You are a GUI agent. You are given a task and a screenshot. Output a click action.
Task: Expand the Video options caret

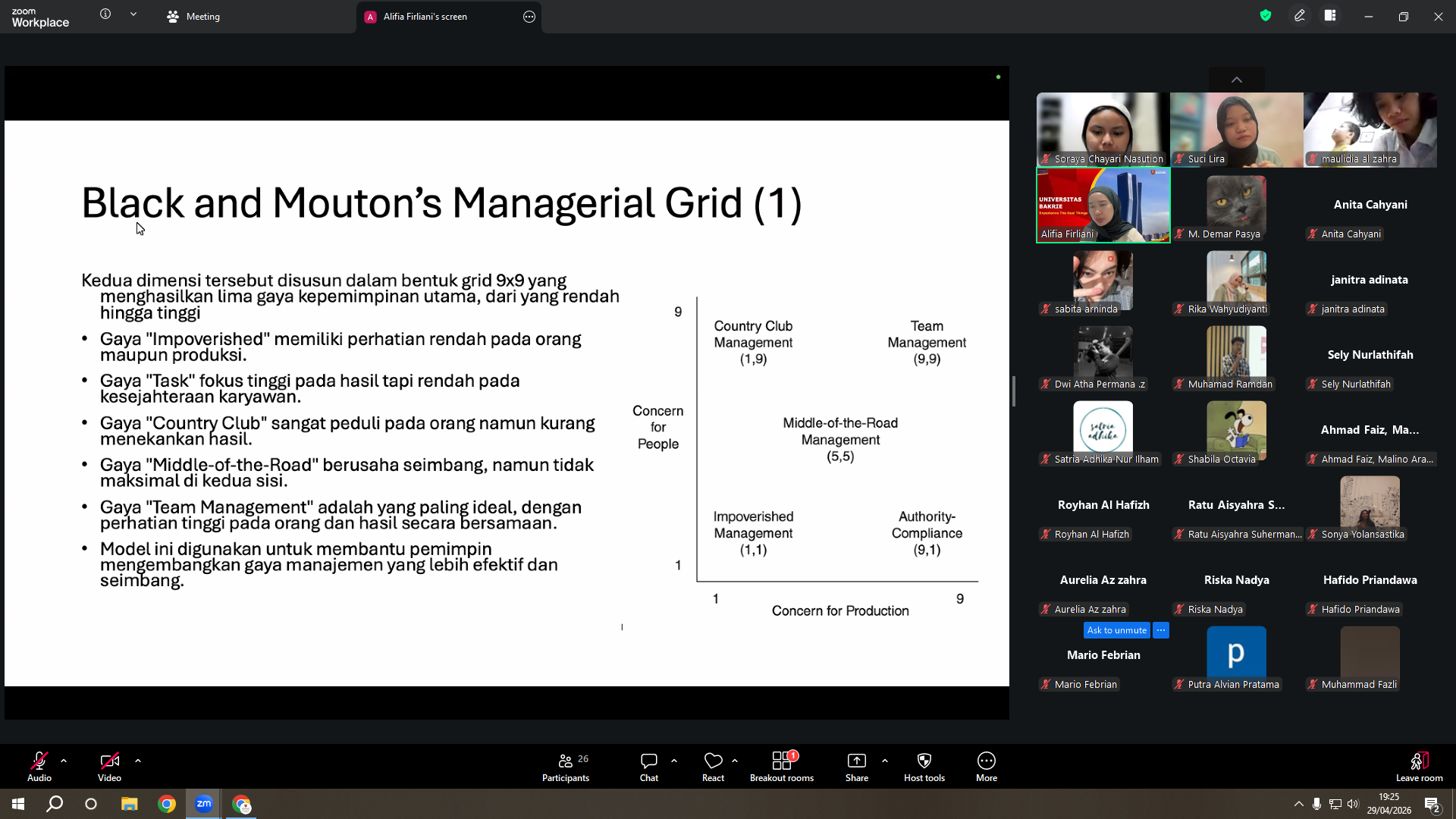[137, 761]
